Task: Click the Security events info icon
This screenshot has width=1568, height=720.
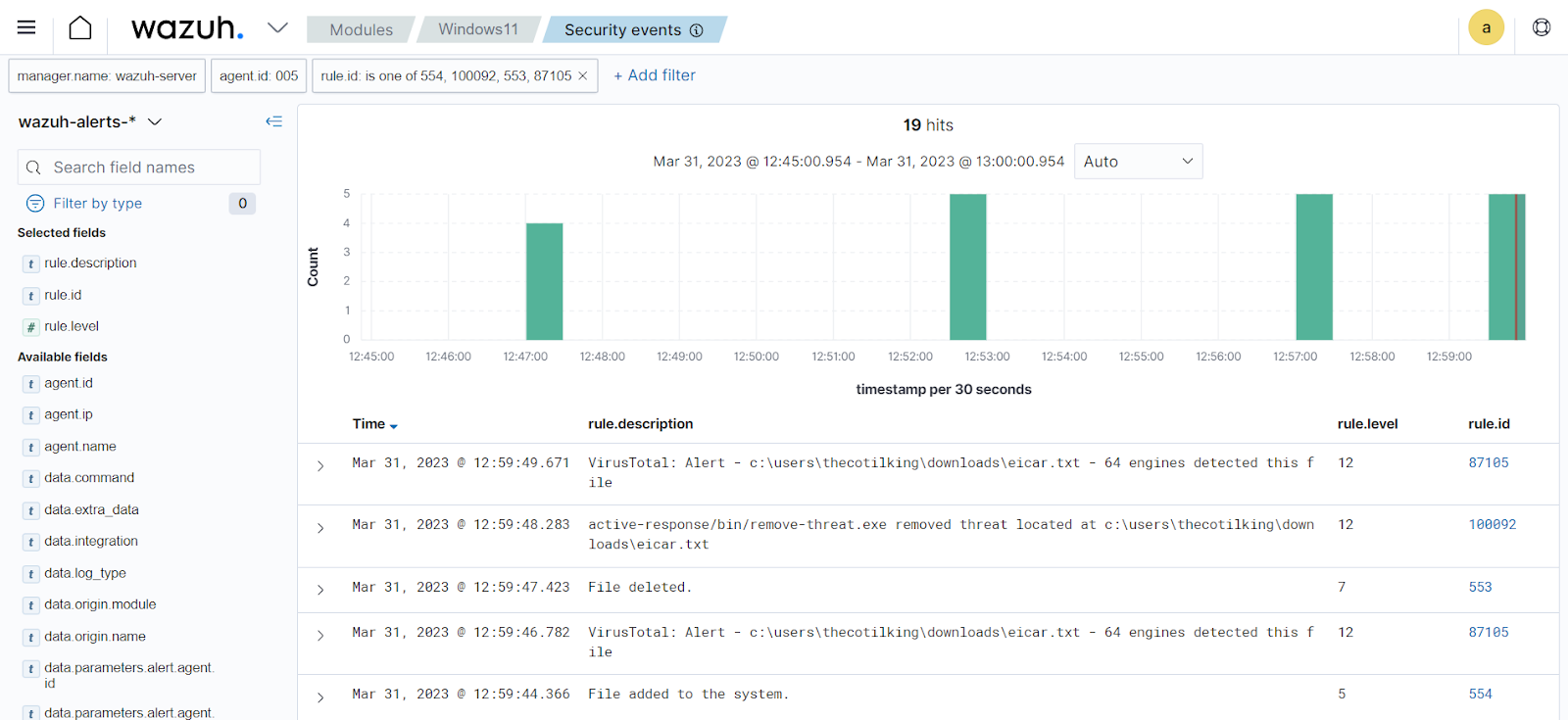Action: point(697,30)
